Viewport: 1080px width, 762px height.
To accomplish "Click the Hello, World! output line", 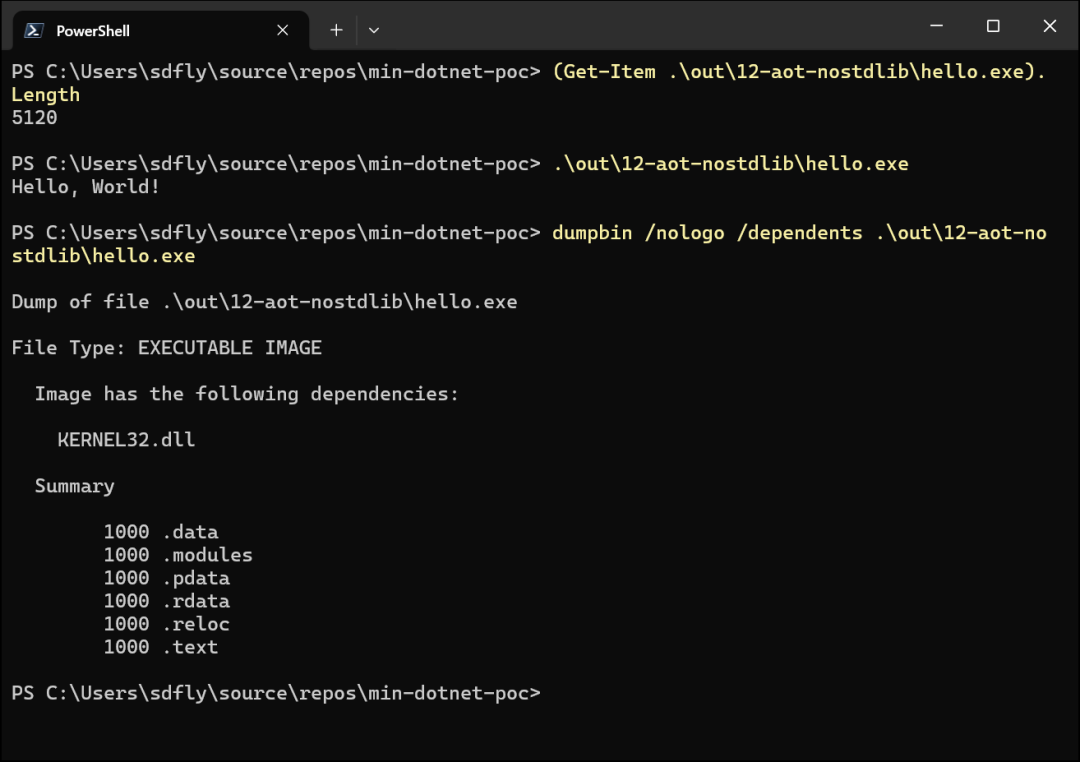I will (x=85, y=187).
